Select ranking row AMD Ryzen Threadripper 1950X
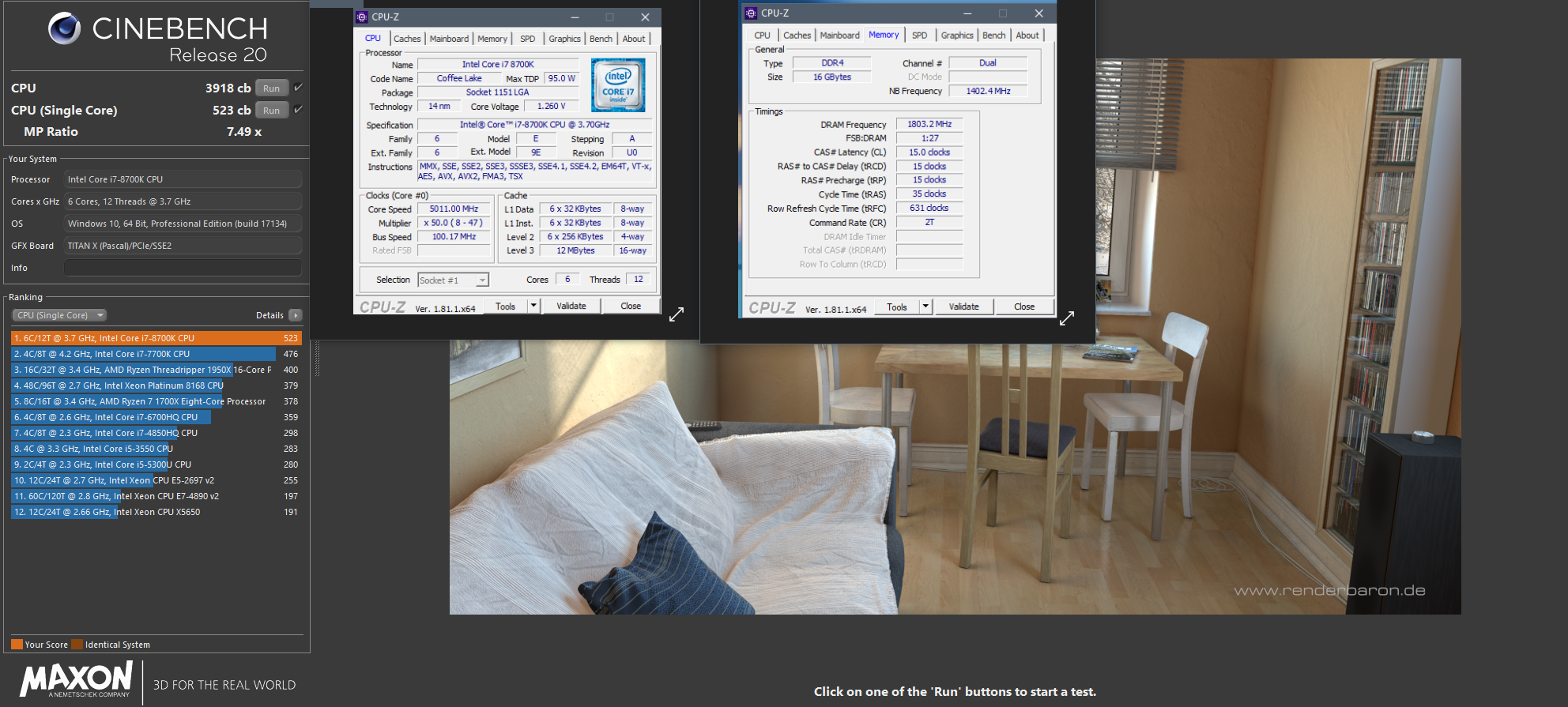This screenshot has height=707, width=1568. [156, 370]
